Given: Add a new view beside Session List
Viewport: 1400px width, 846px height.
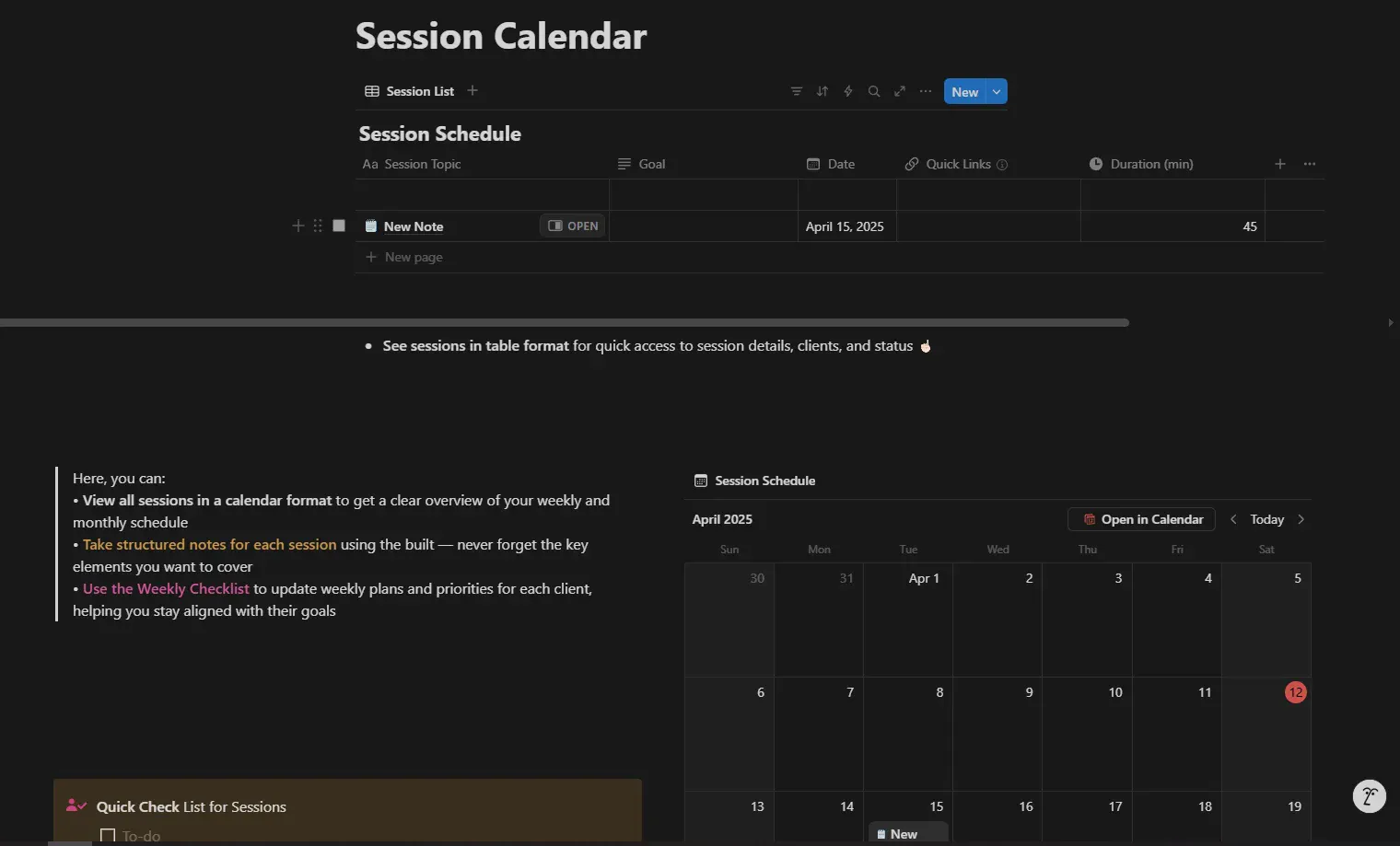Looking at the screenshot, I should (472, 90).
